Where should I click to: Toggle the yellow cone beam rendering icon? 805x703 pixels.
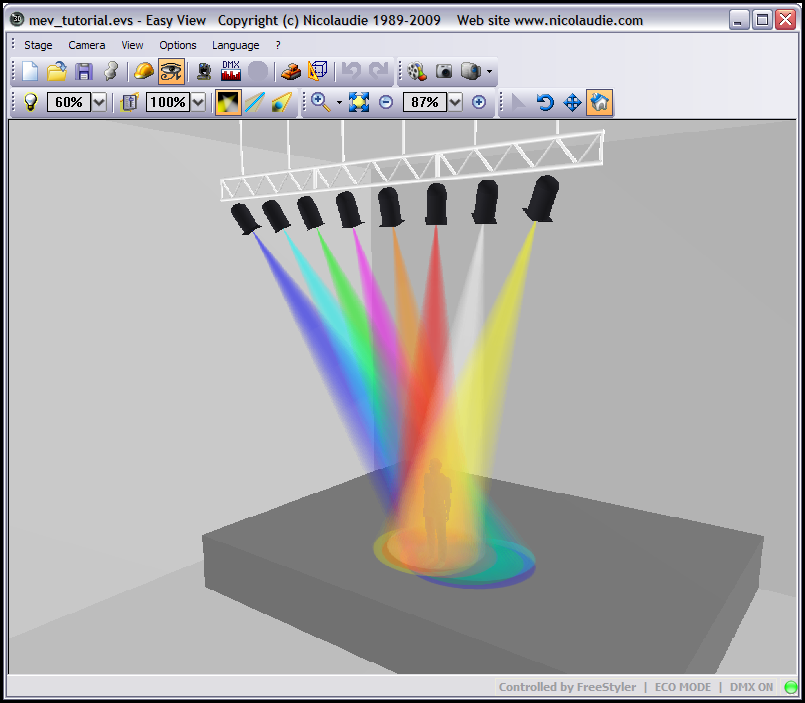[282, 102]
